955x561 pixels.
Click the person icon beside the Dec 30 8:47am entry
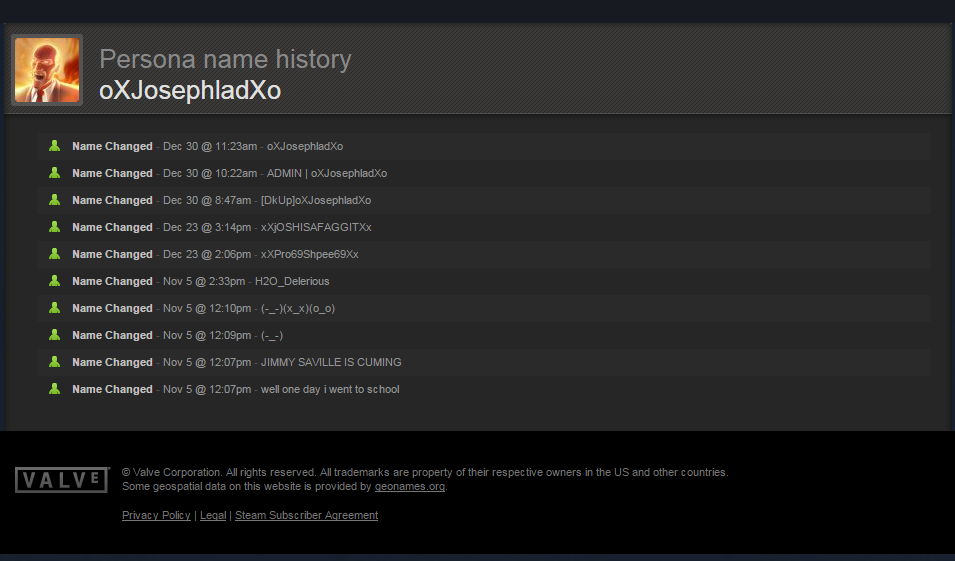tap(54, 199)
